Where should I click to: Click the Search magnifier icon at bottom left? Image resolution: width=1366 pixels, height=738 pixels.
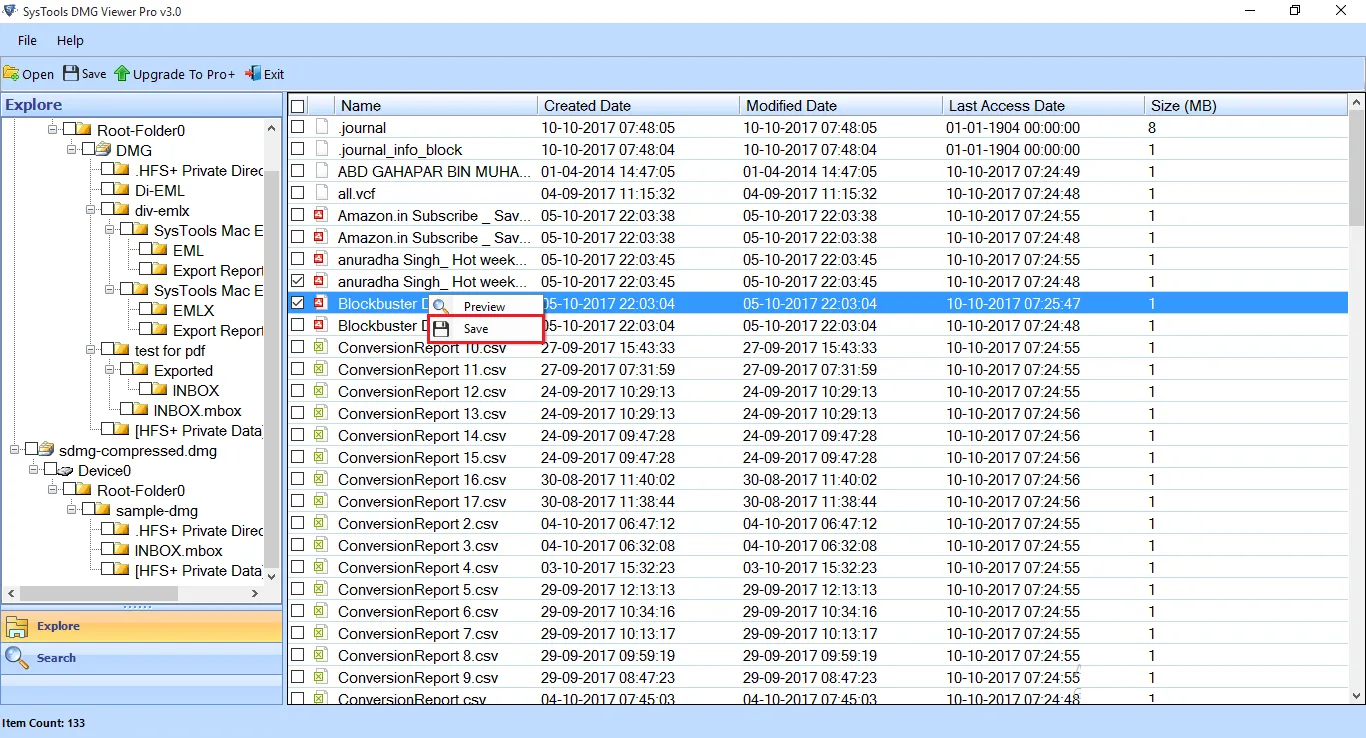tap(16, 658)
